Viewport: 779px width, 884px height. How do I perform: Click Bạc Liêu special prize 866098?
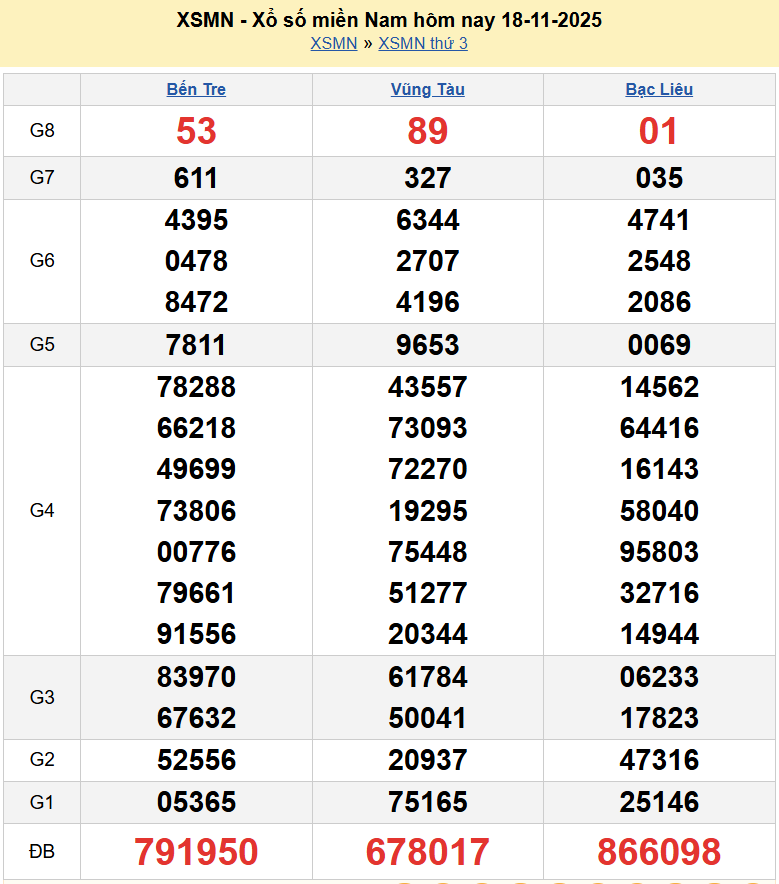click(659, 852)
